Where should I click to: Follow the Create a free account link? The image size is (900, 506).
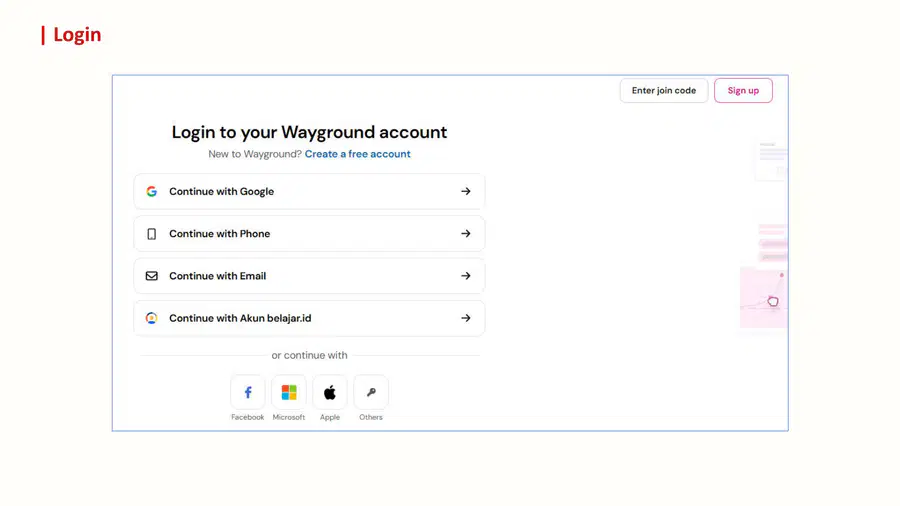358,154
